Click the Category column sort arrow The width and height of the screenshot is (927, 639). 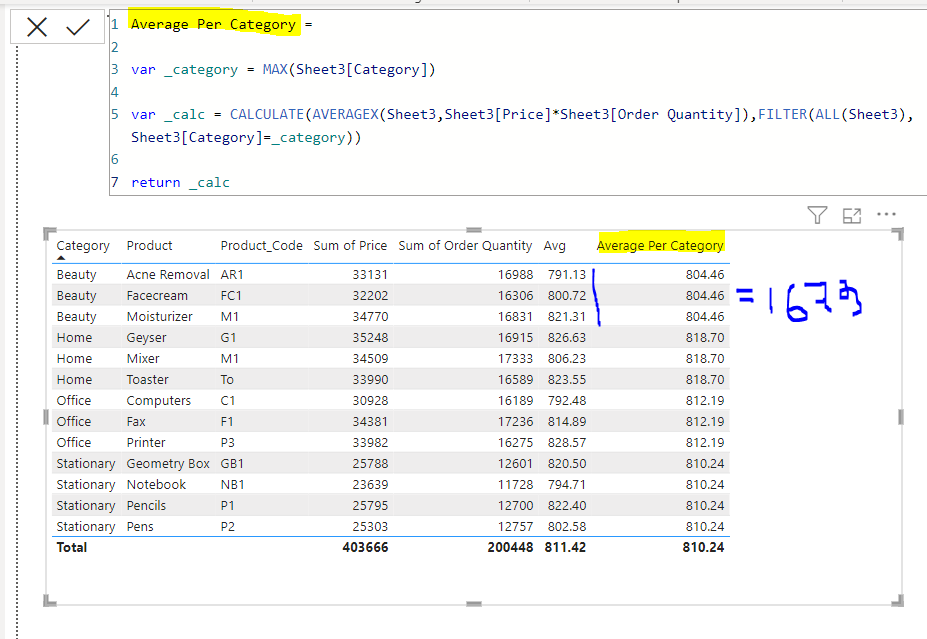point(61,258)
